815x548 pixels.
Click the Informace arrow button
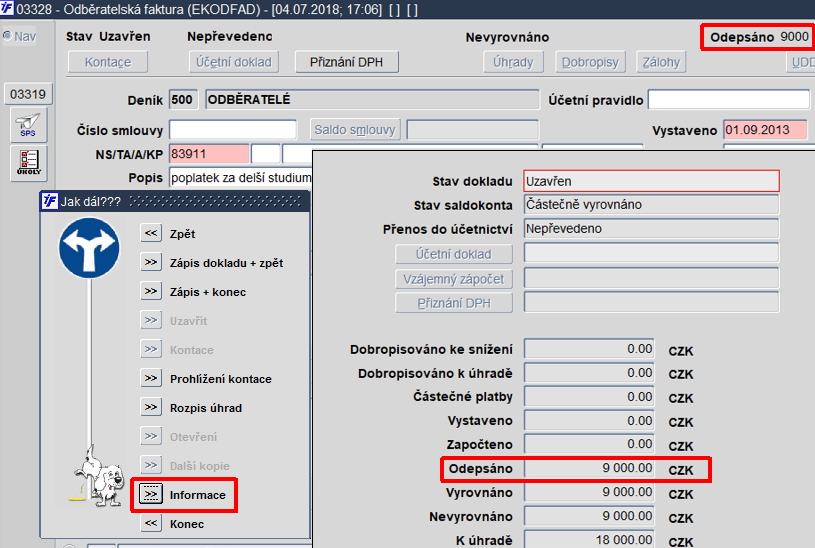[x=151, y=494]
